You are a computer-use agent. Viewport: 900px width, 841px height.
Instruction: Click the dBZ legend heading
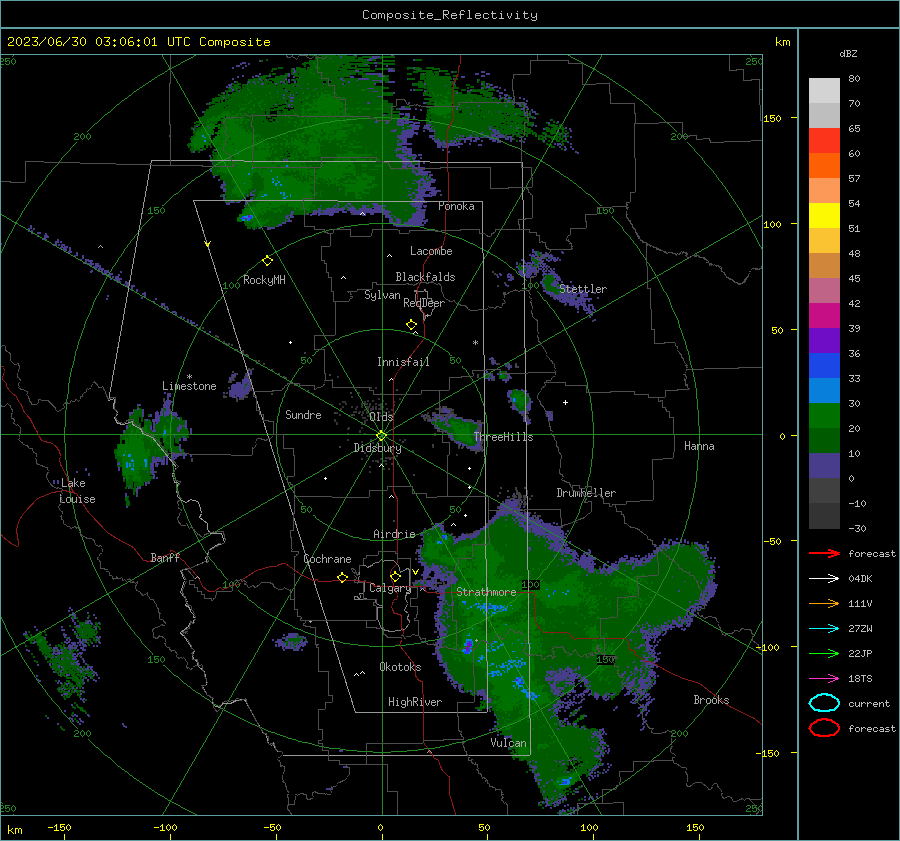pos(848,53)
